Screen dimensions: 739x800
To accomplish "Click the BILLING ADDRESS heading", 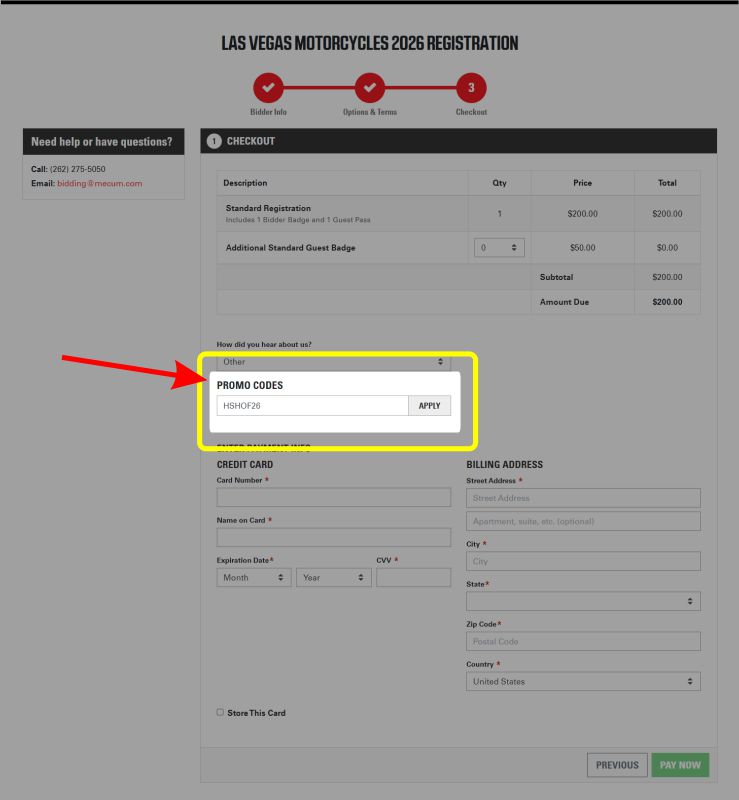I will (x=504, y=464).
